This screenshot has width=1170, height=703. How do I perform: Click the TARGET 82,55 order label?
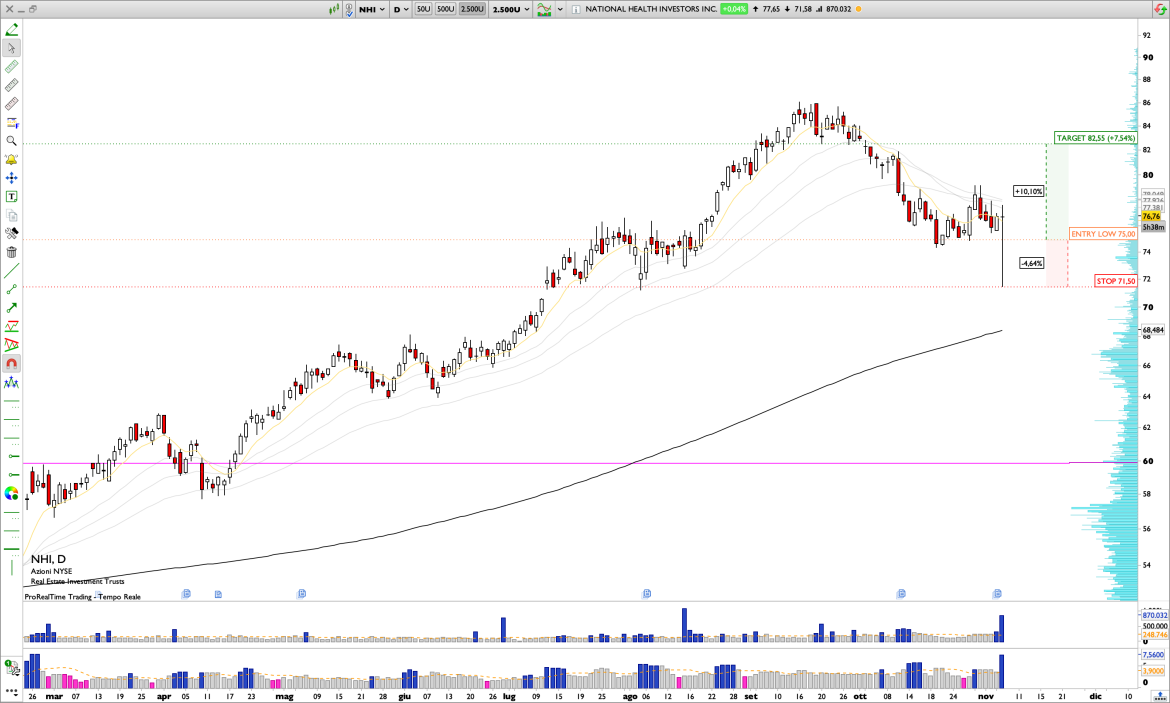(x=1095, y=138)
